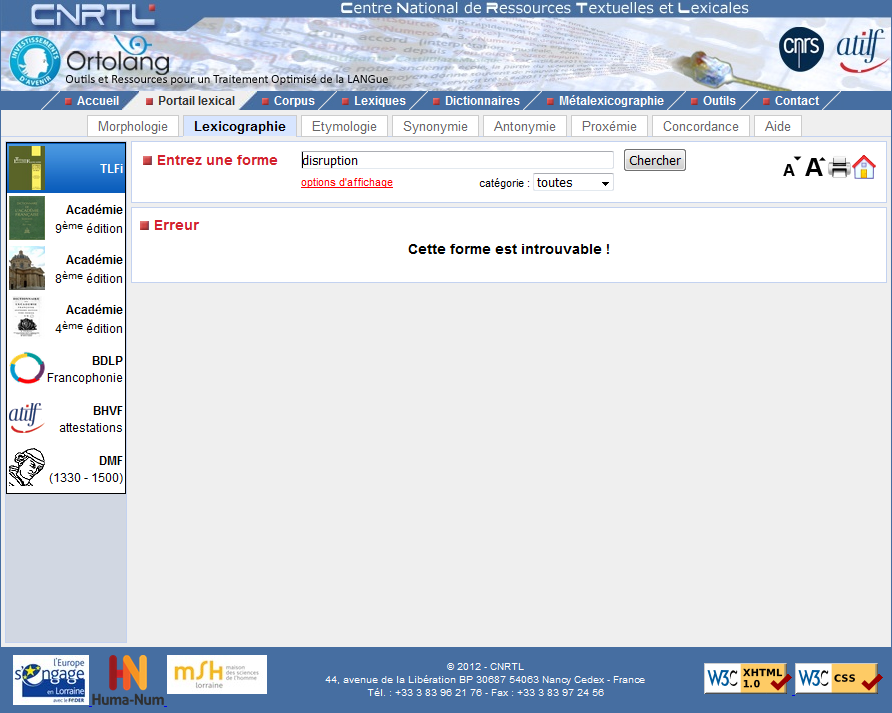This screenshot has height=713, width=892.
Task: Open BDLP Francophonie text link
Action: tap(85, 369)
